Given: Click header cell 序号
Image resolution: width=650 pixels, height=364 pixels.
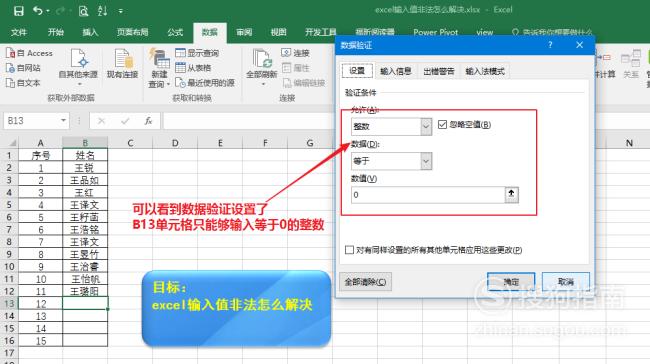Looking at the screenshot, I should 41,155.
